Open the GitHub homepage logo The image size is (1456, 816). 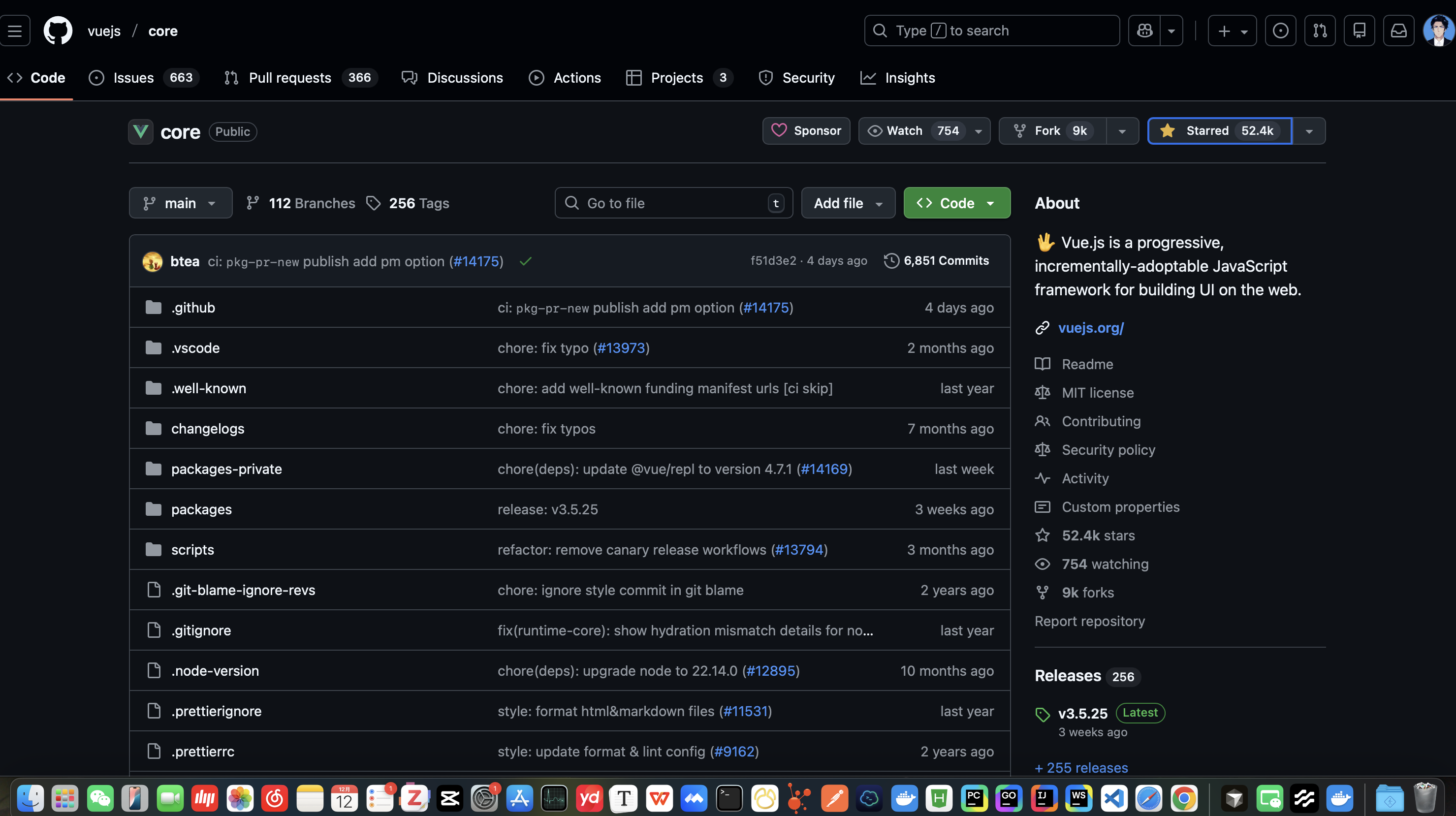click(58, 31)
